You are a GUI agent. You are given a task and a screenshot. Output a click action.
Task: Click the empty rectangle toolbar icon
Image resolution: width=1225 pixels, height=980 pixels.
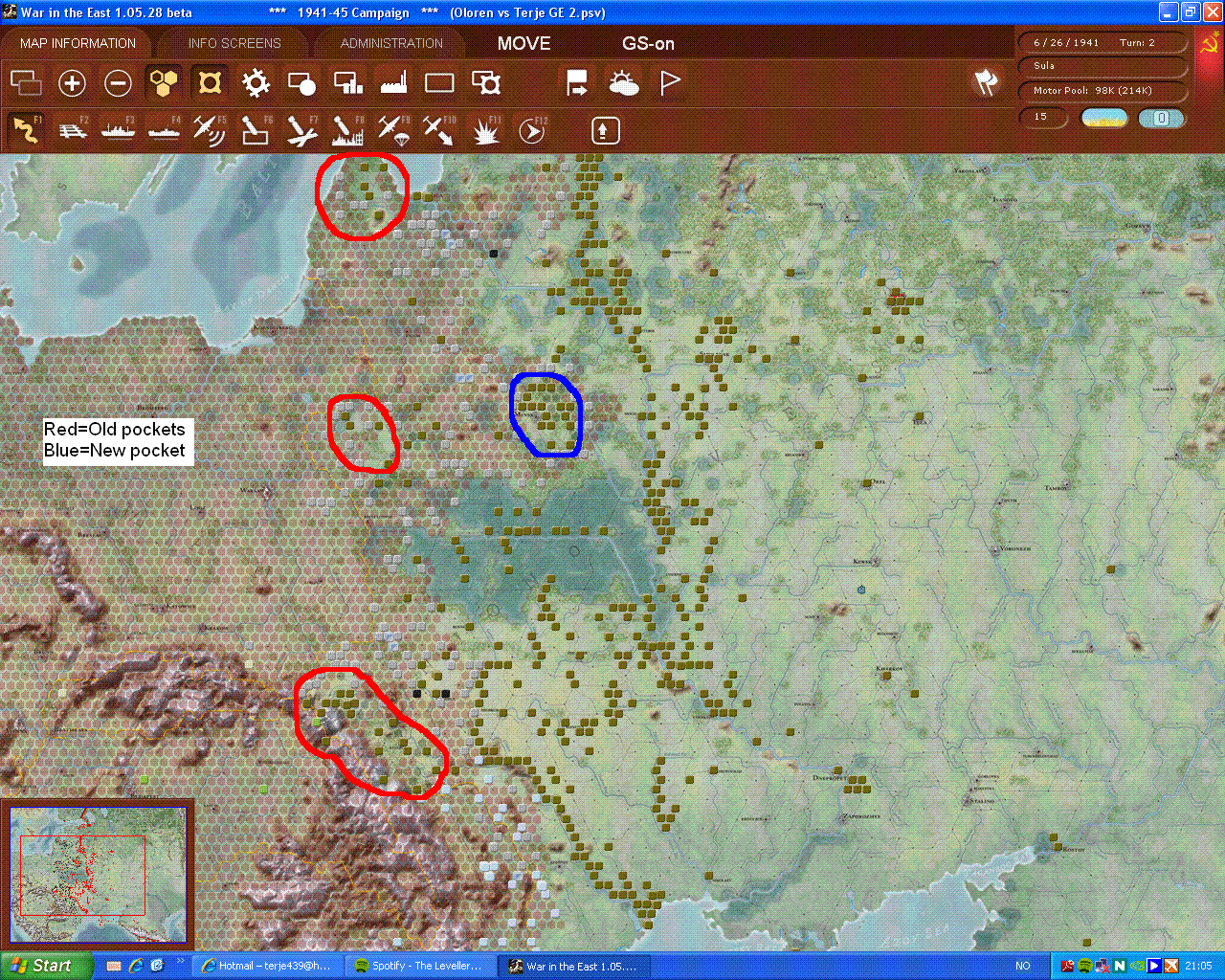click(439, 83)
